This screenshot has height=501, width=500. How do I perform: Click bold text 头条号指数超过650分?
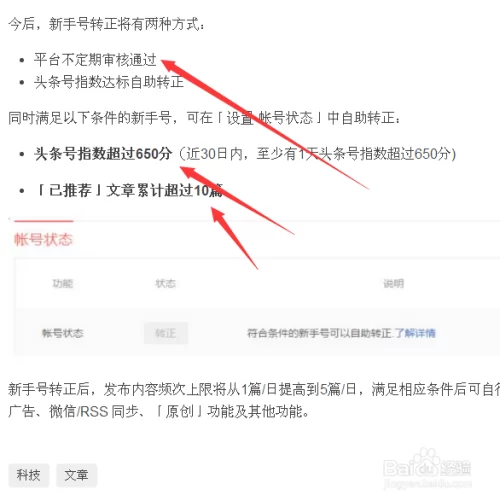click(103, 154)
